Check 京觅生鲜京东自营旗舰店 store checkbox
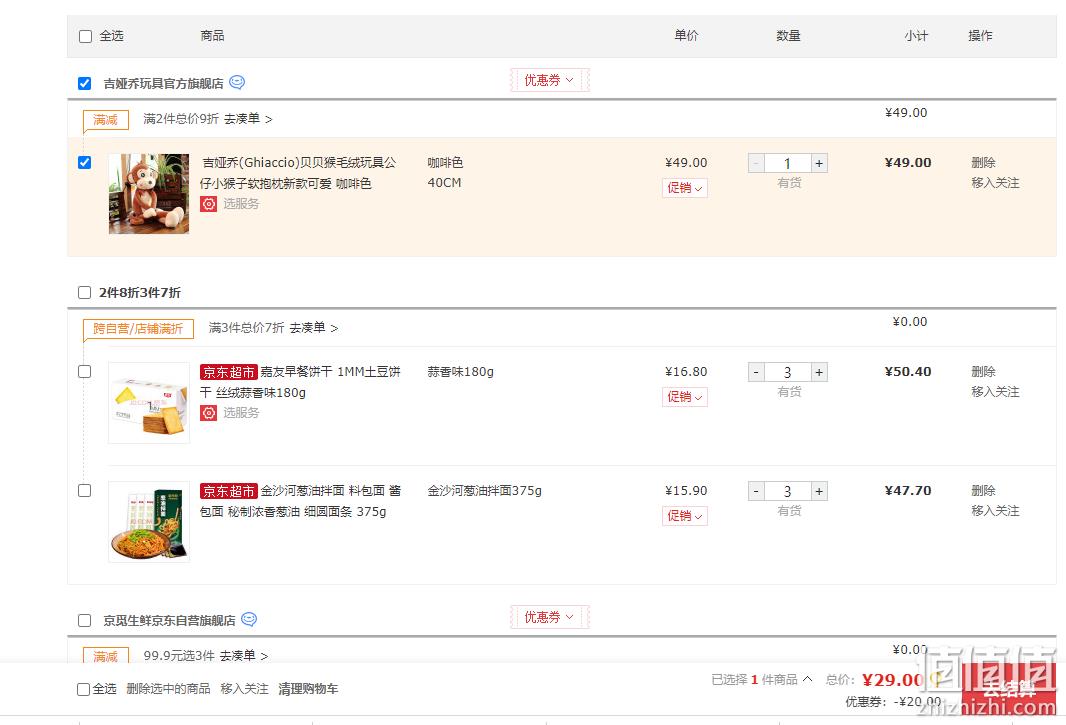This screenshot has height=725, width=1066. point(84,620)
